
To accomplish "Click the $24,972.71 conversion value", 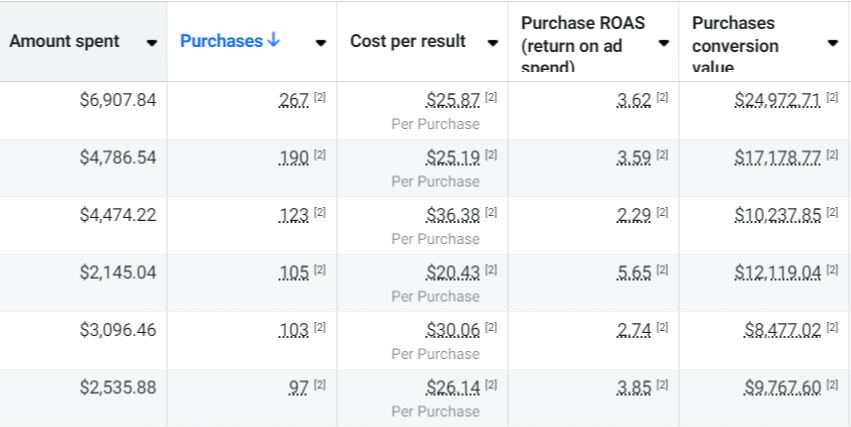I will click(777, 100).
